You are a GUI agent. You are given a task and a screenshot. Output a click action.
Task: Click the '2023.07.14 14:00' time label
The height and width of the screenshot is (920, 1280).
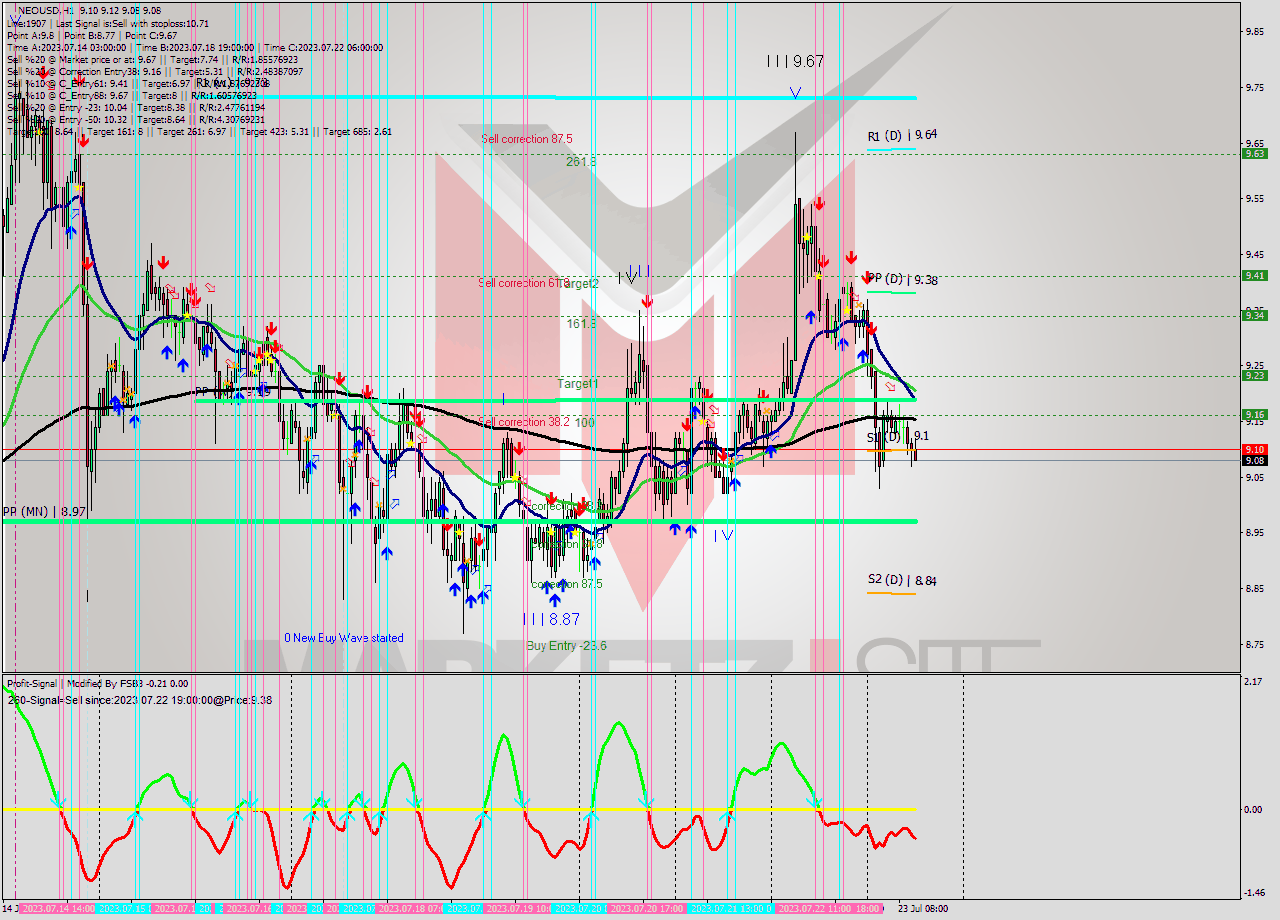click(x=57, y=908)
